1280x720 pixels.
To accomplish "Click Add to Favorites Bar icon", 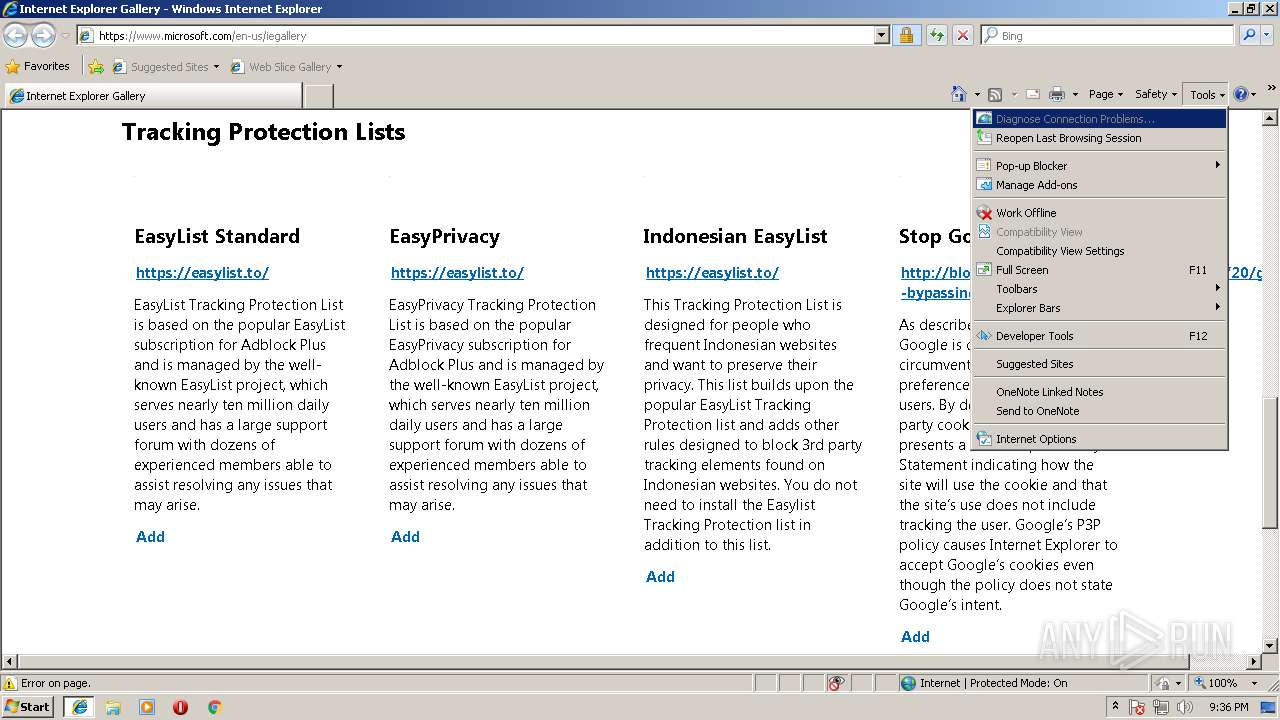I will tap(96, 67).
